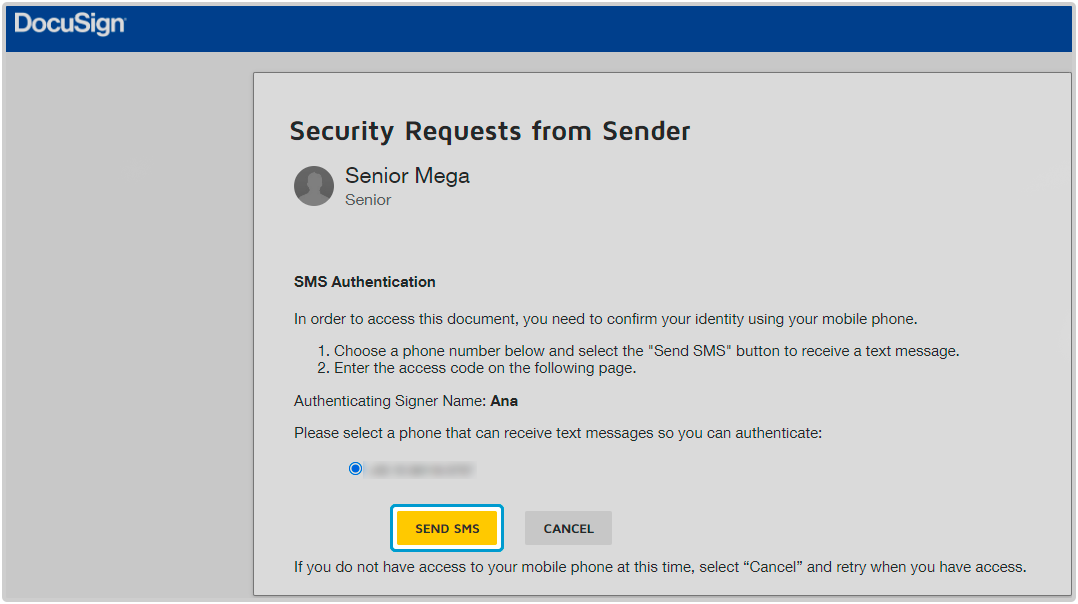Viewport: 1078px width, 604px height.
Task: Click the "In order to access this document" sentence
Action: (x=605, y=320)
